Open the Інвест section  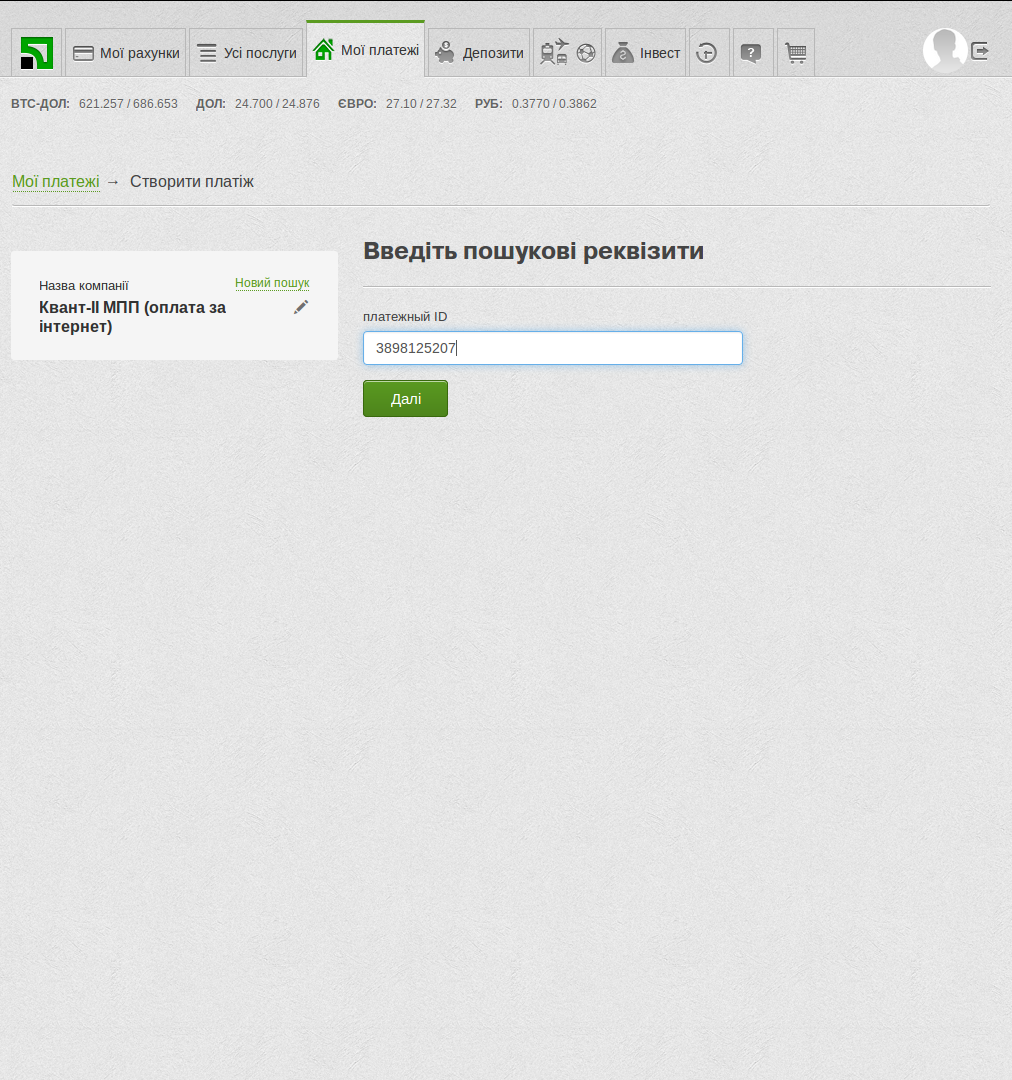click(645, 53)
